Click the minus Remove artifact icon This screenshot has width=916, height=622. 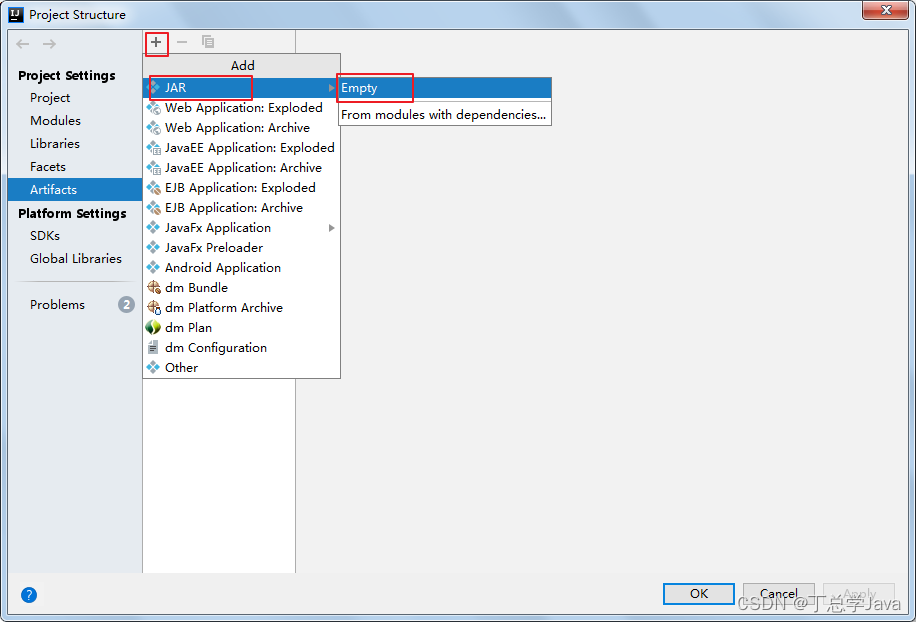click(x=182, y=42)
